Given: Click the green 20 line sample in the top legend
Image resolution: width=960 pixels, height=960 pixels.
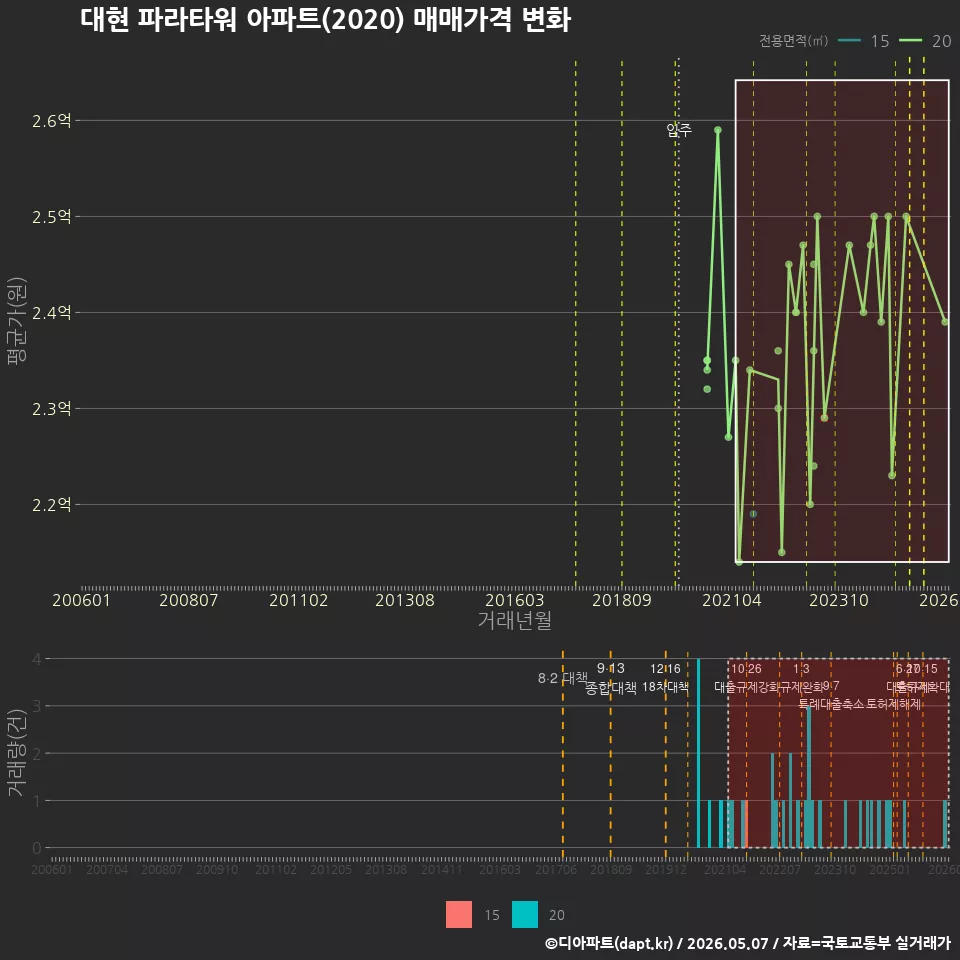Looking at the screenshot, I should 910,40.
